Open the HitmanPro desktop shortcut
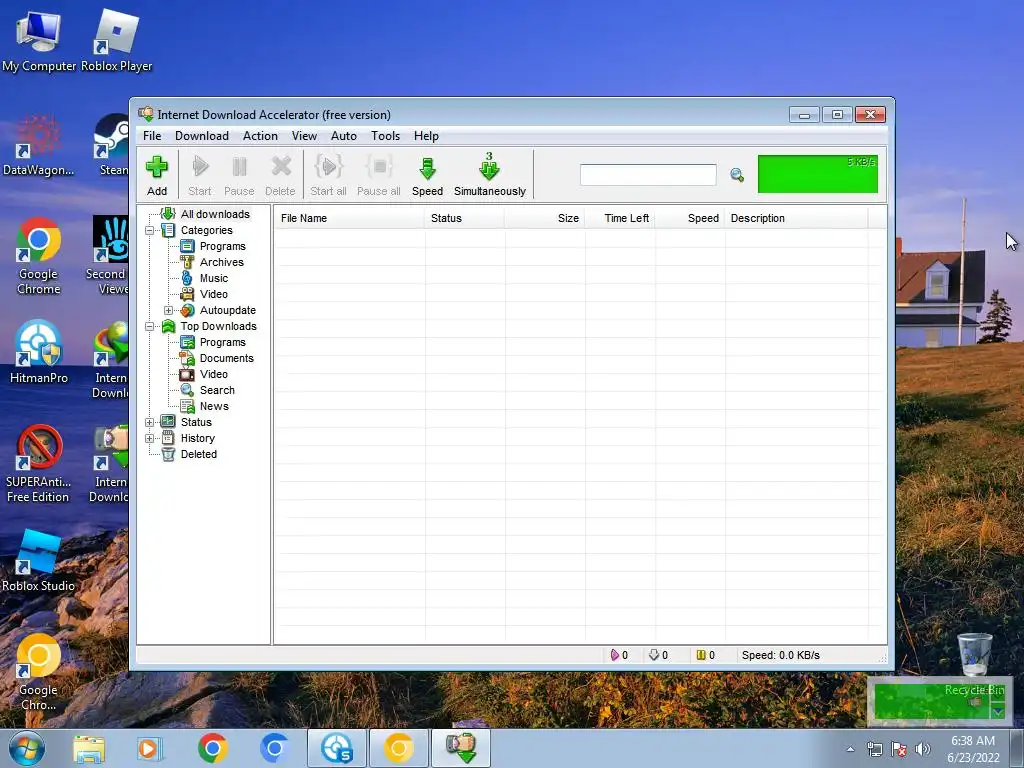The height and width of the screenshot is (768, 1024). [x=39, y=351]
